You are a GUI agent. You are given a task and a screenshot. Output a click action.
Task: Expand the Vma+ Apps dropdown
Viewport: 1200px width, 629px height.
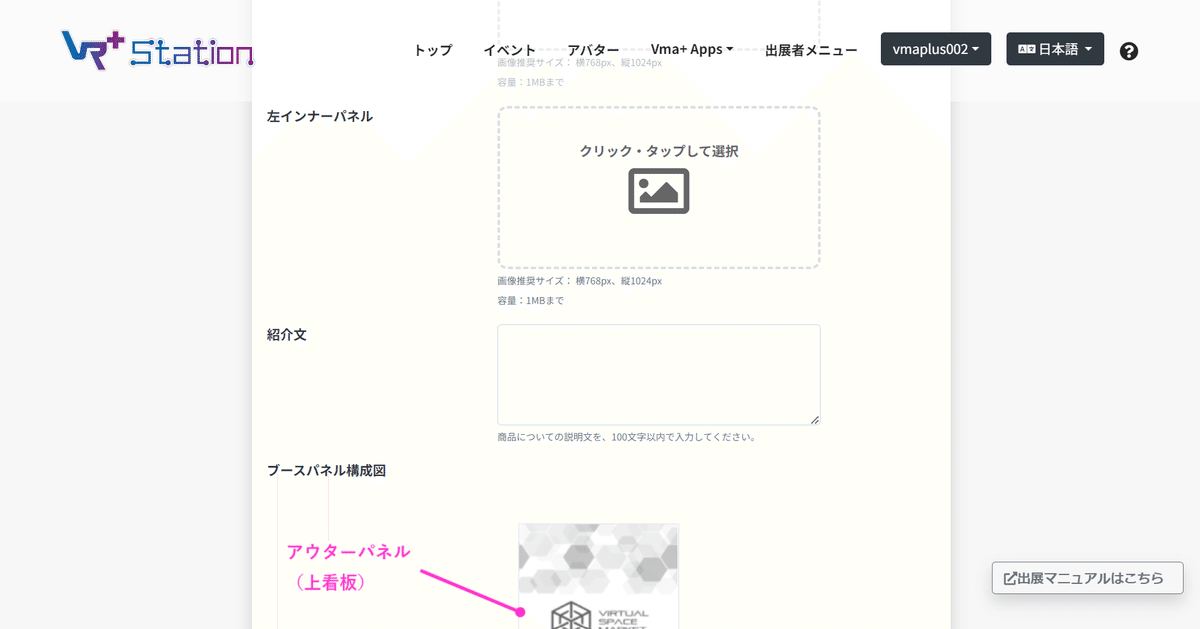coord(692,50)
